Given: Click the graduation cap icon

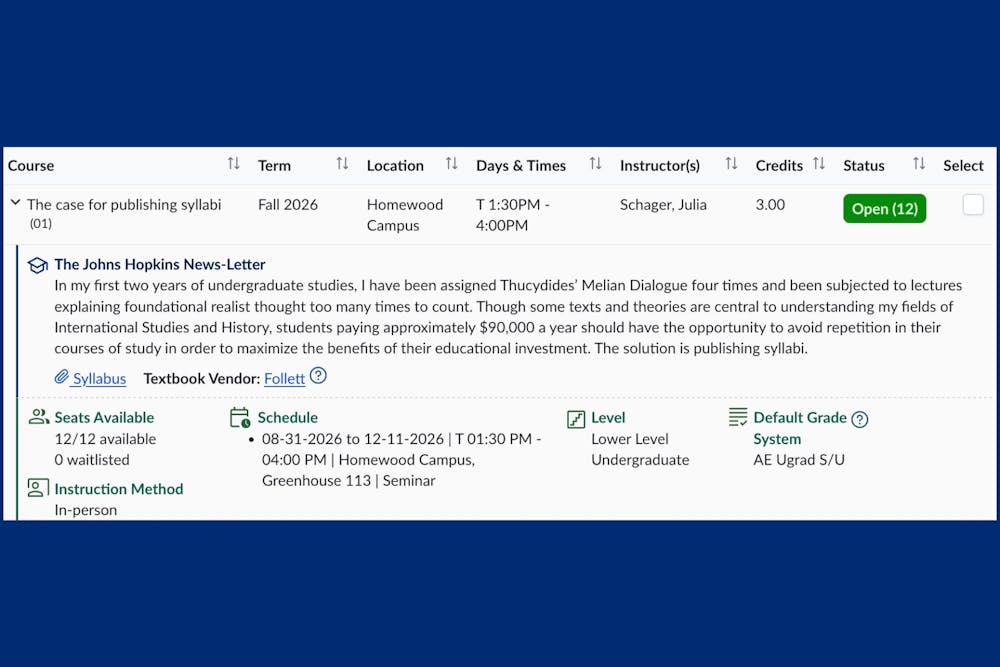Looking at the screenshot, I should [x=38, y=265].
